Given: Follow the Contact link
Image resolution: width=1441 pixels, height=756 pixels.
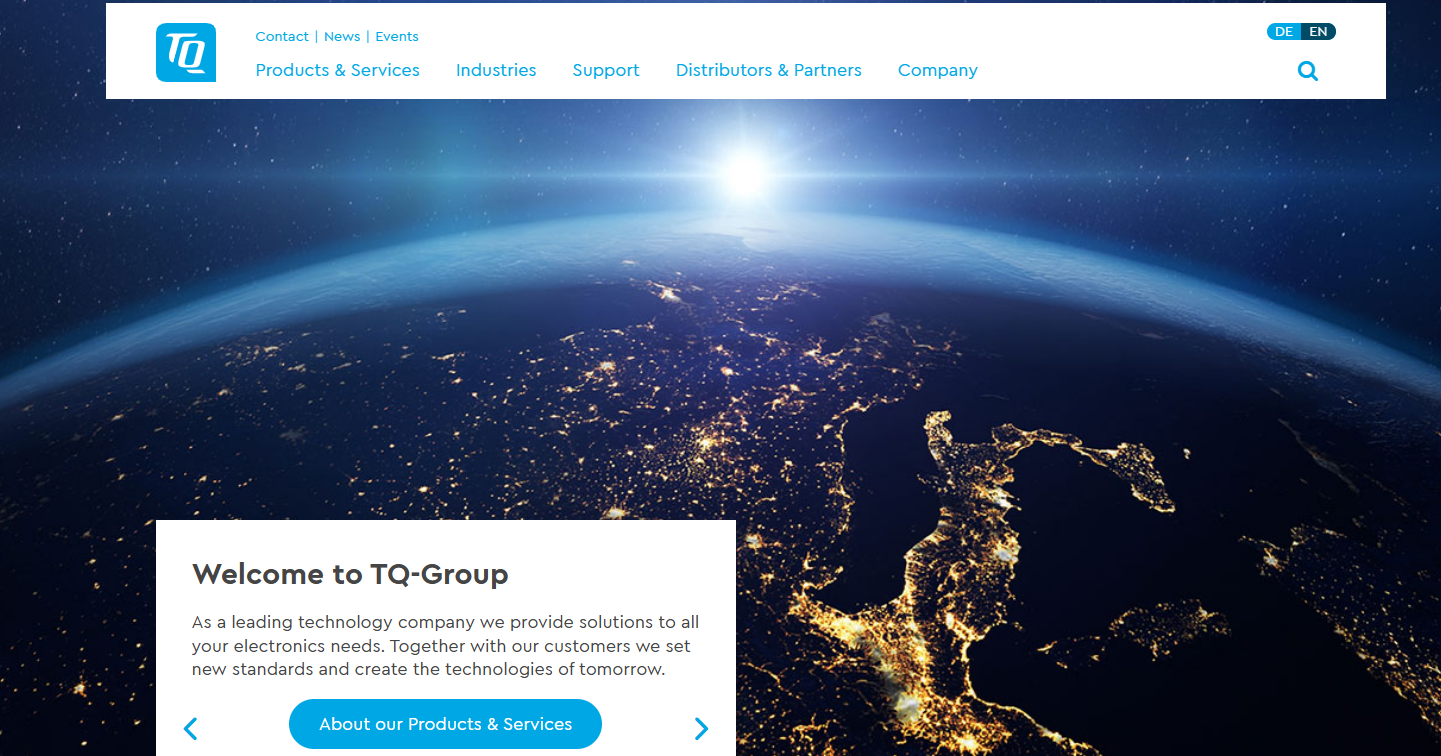Looking at the screenshot, I should (x=282, y=37).
